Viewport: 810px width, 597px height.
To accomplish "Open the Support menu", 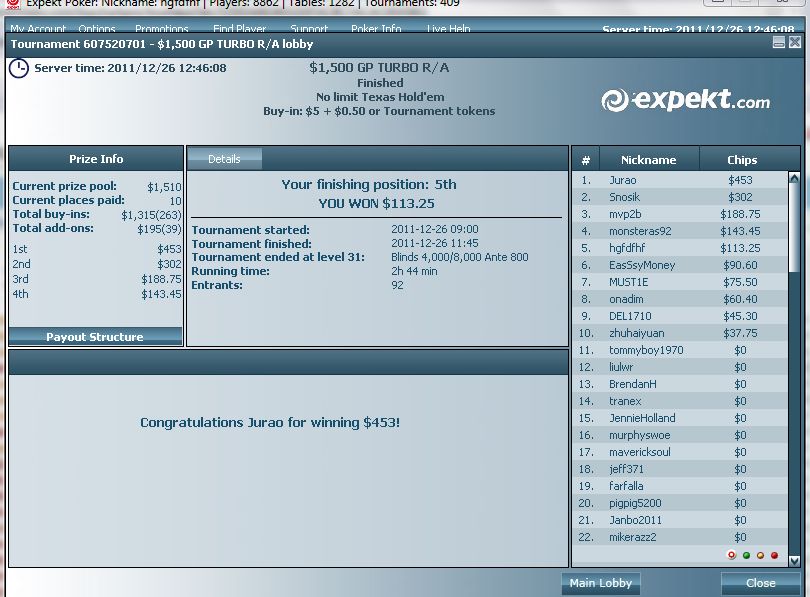I will [309, 29].
